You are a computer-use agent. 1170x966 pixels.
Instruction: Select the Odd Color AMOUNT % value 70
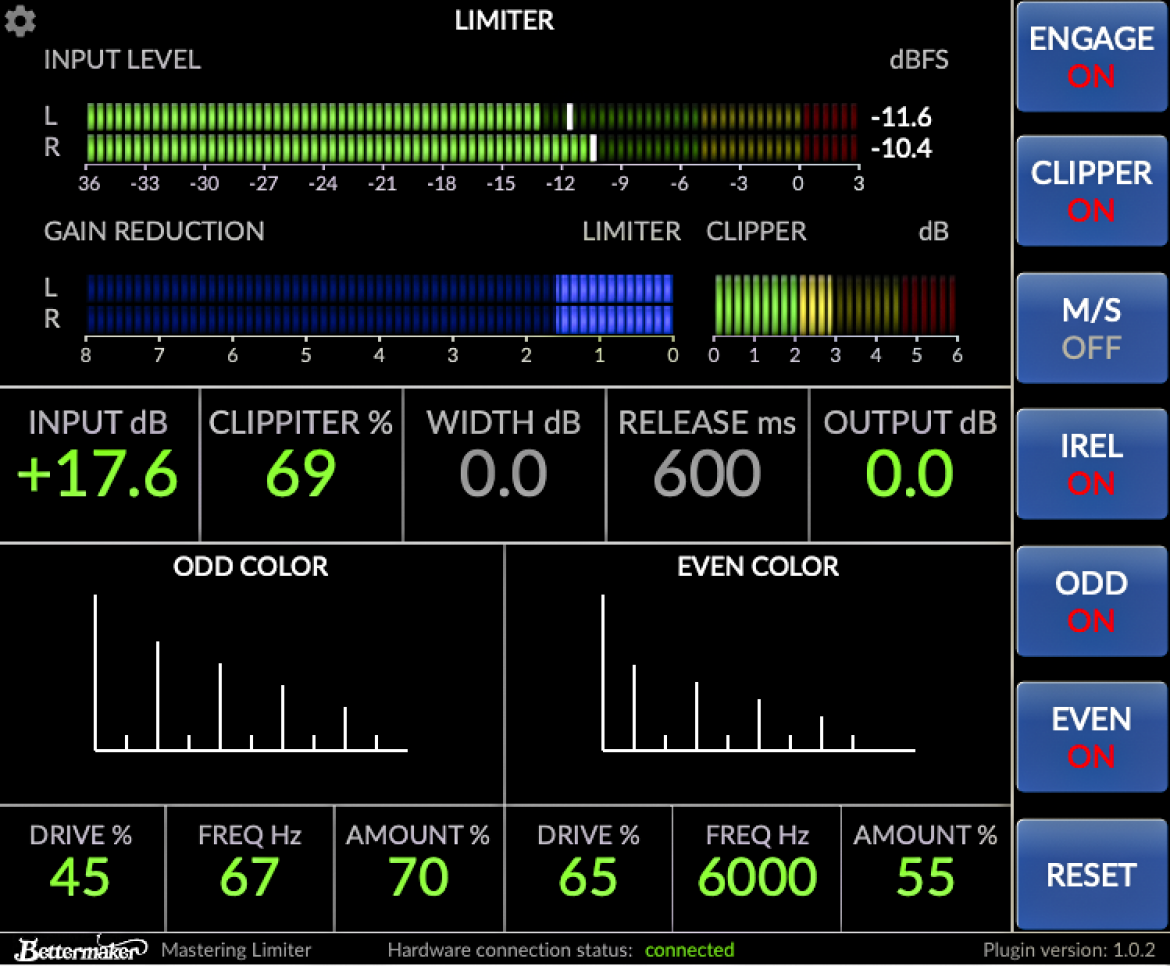pyautogui.click(x=418, y=877)
